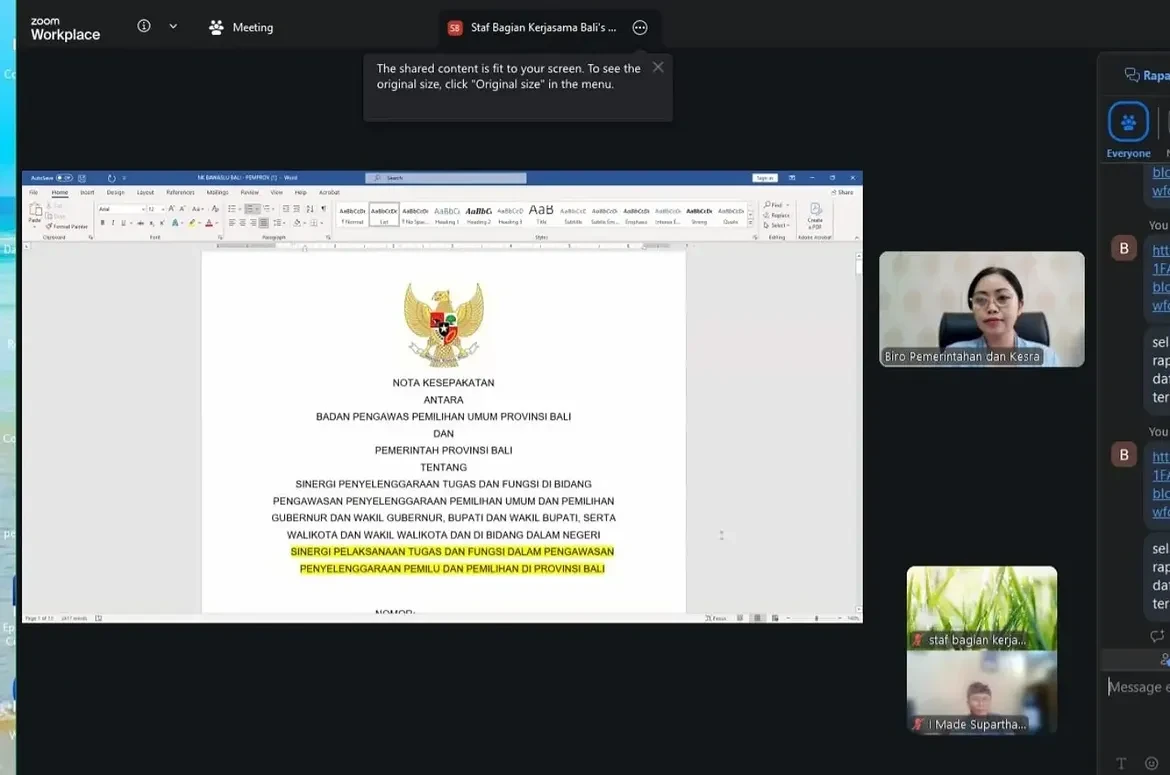
Task: Click the Increase Indent icon
Action: pyautogui.click(x=296, y=209)
